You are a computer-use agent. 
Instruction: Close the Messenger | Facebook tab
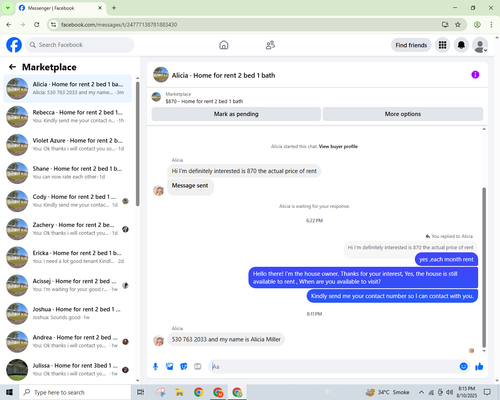point(100,8)
